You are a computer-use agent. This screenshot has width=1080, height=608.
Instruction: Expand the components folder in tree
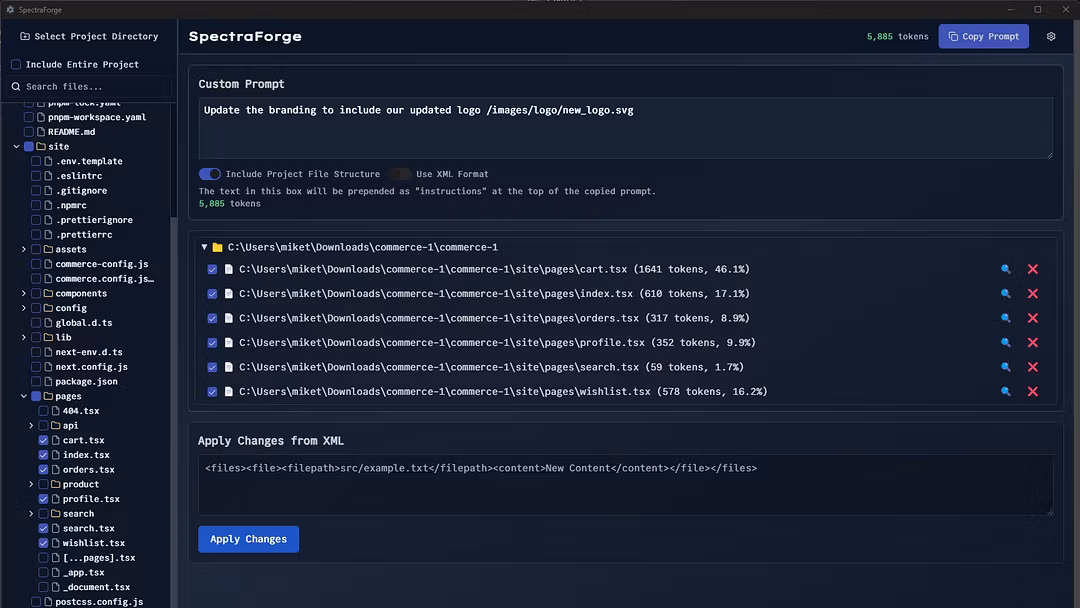(24, 294)
